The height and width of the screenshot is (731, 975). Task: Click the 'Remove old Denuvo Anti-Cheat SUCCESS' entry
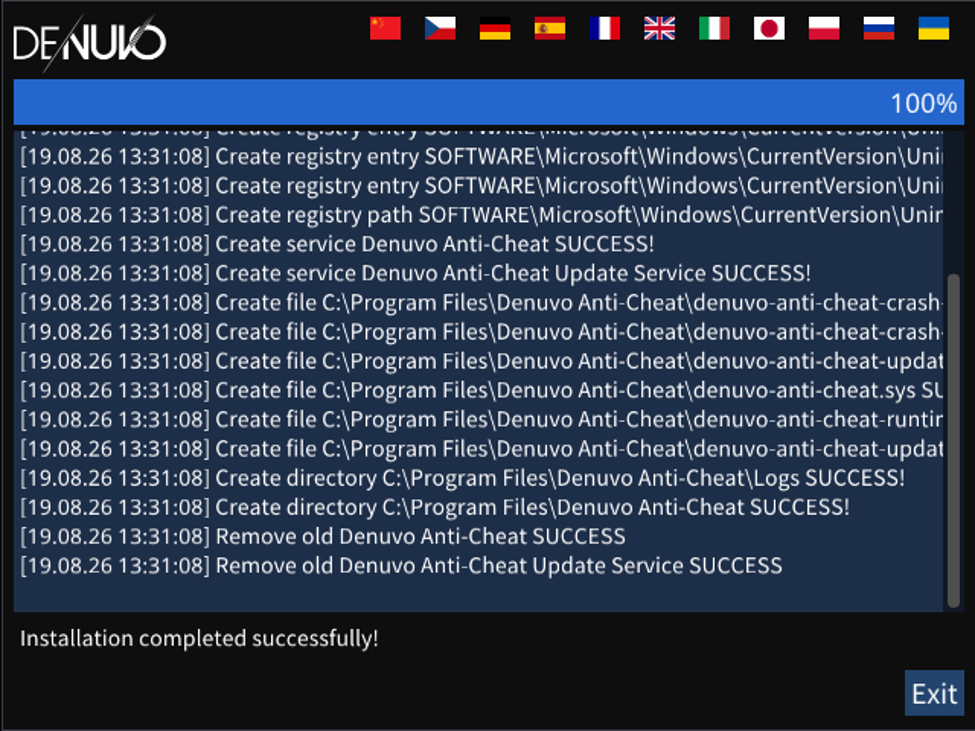click(x=323, y=536)
